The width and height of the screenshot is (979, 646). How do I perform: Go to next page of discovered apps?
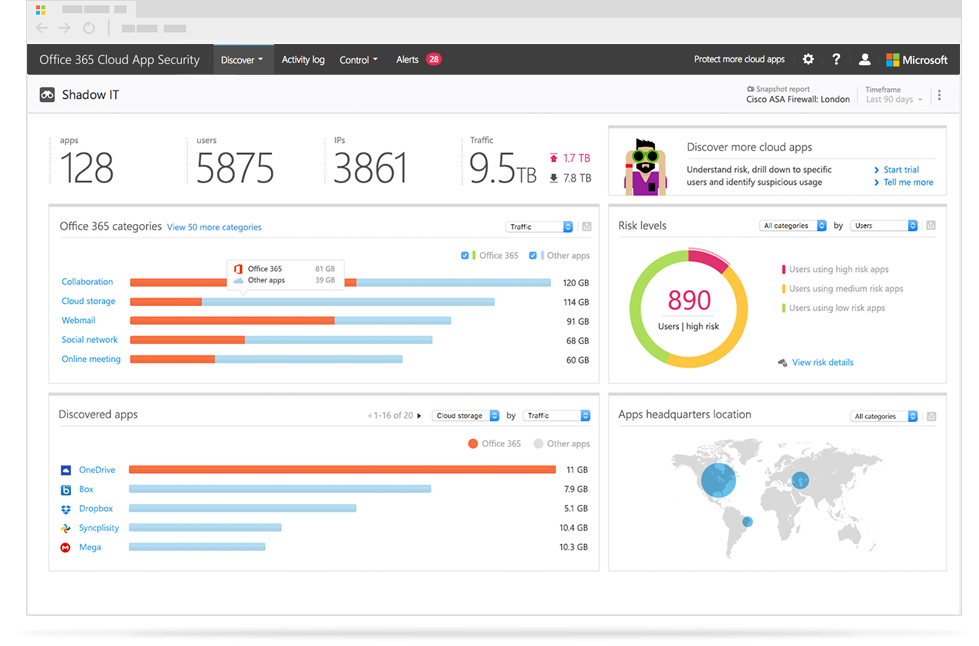(419, 416)
